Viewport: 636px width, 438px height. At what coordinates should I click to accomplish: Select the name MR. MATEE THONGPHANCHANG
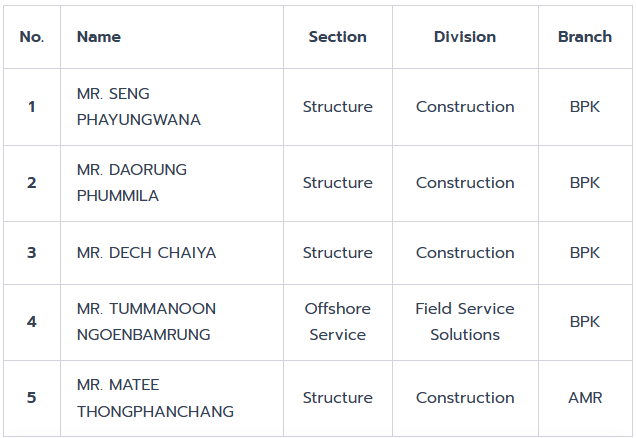click(155, 398)
